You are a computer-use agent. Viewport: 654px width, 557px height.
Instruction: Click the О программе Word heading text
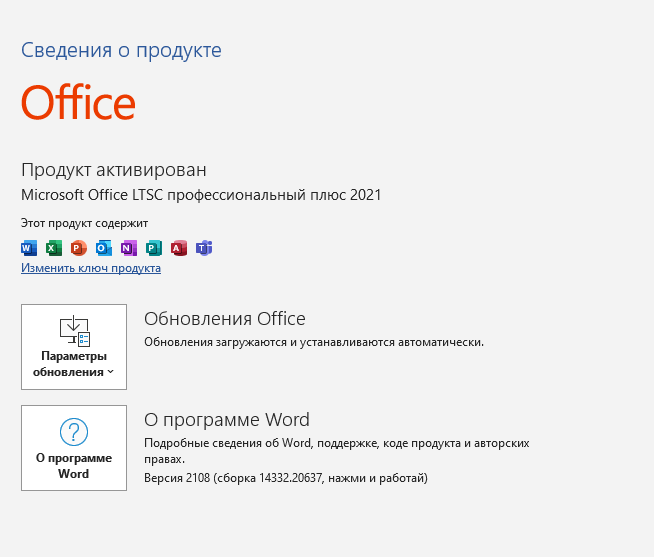(227, 420)
